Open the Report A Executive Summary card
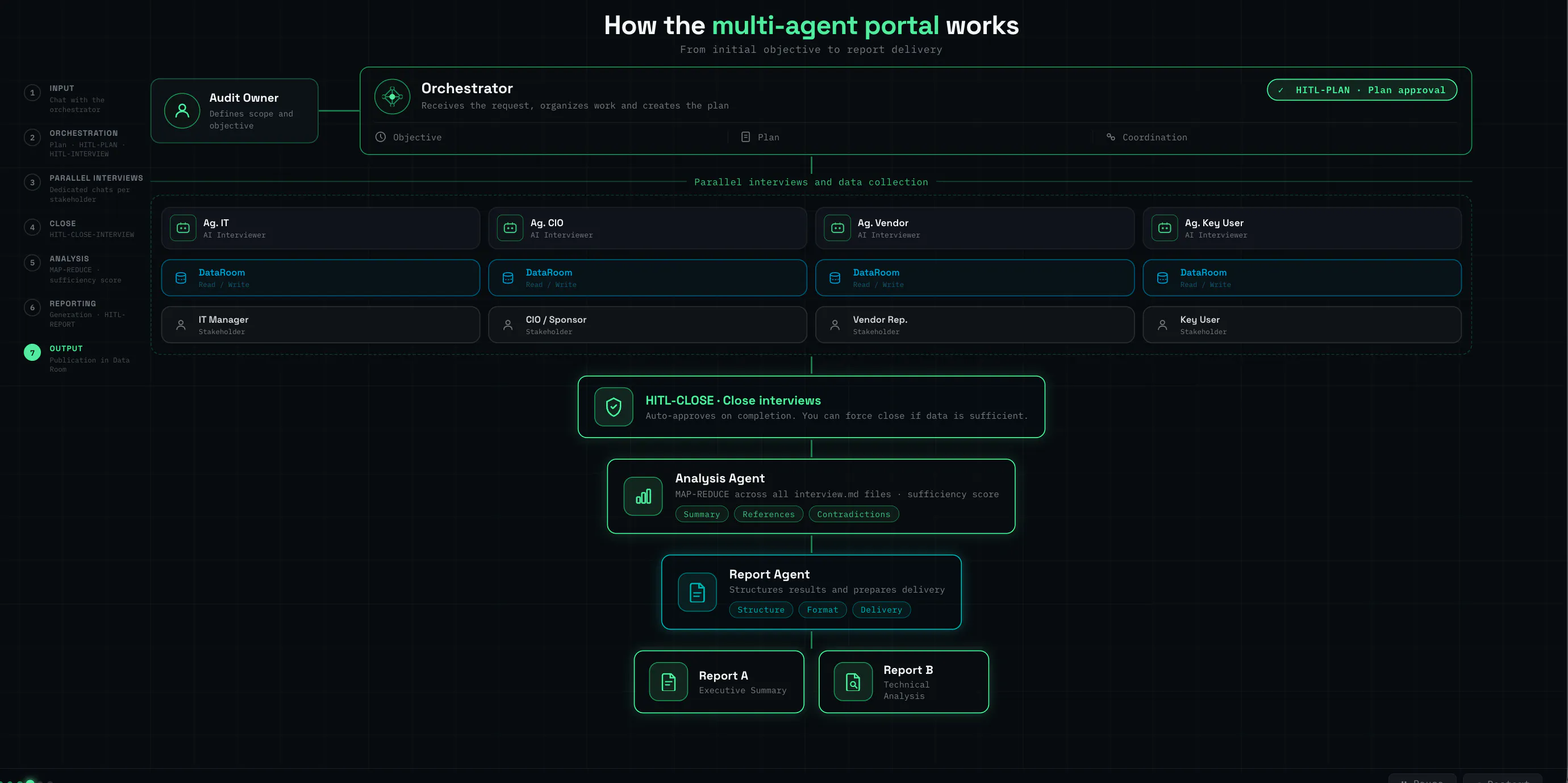 pos(719,681)
